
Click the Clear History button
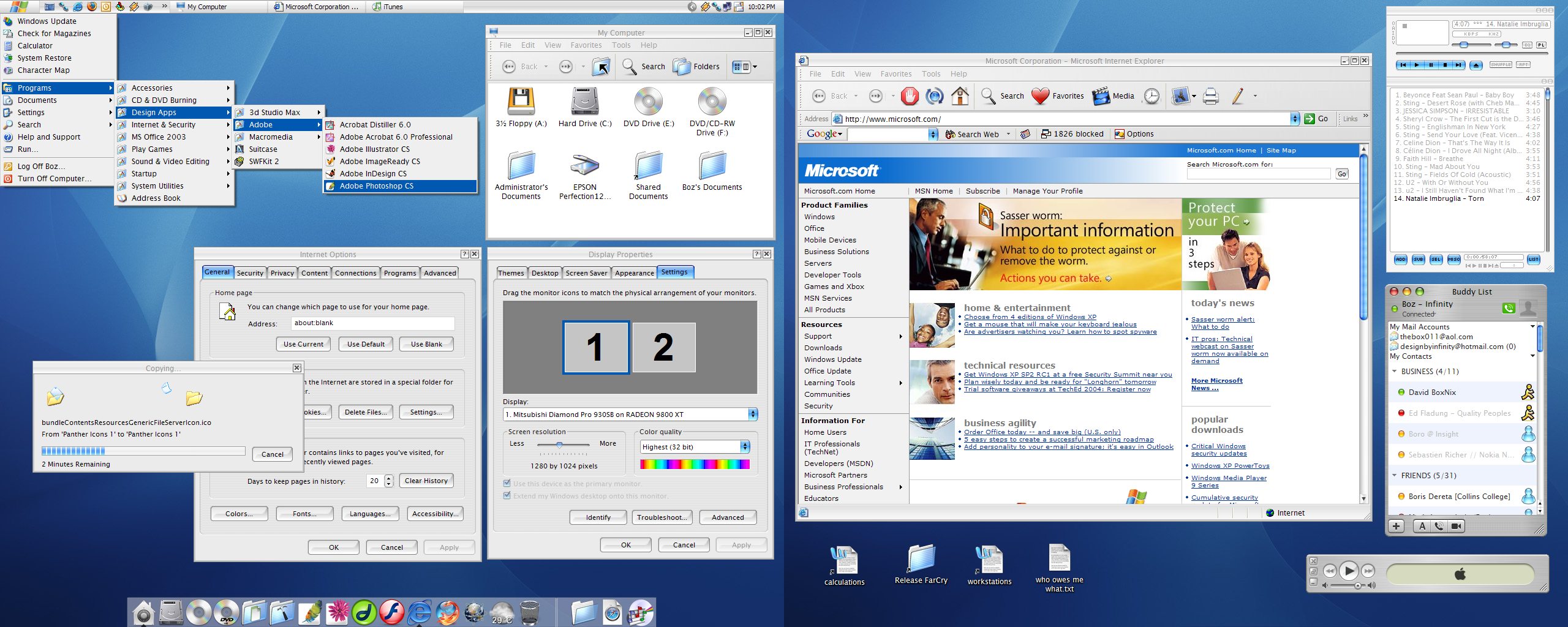pyautogui.click(x=426, y=481)
